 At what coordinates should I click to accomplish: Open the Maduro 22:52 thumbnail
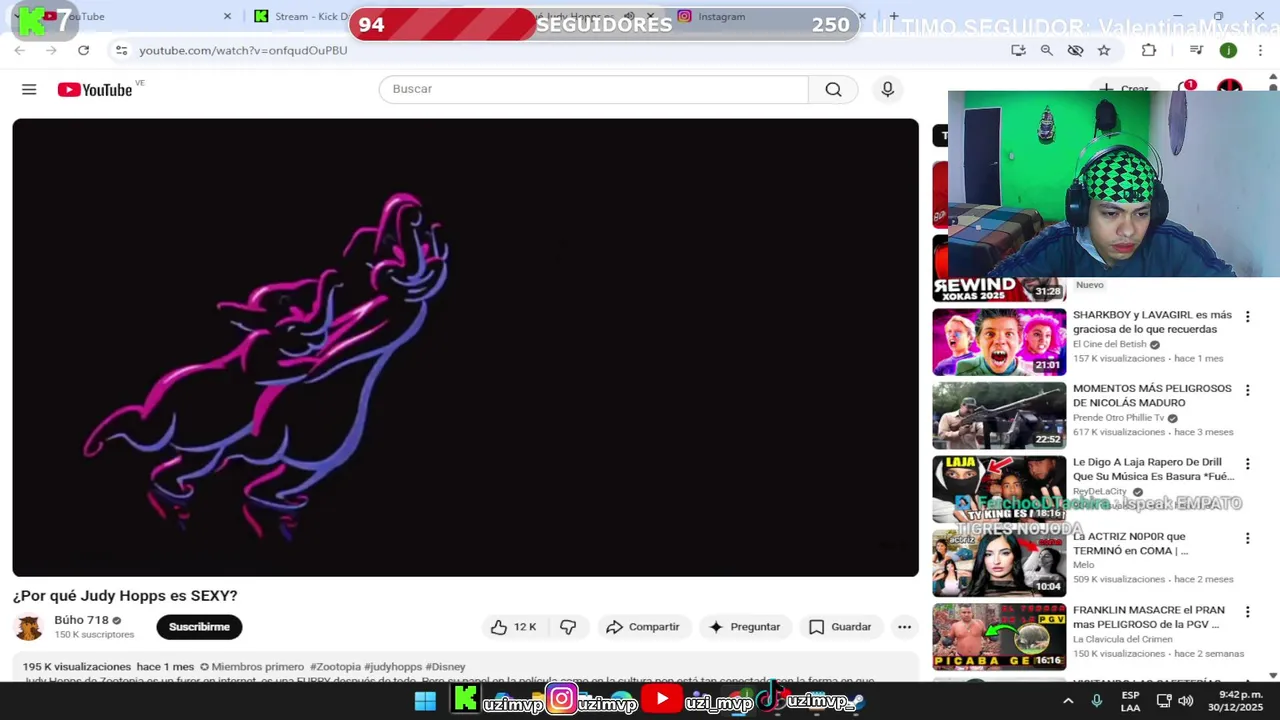pyautogui.click(x=999, y=416)
